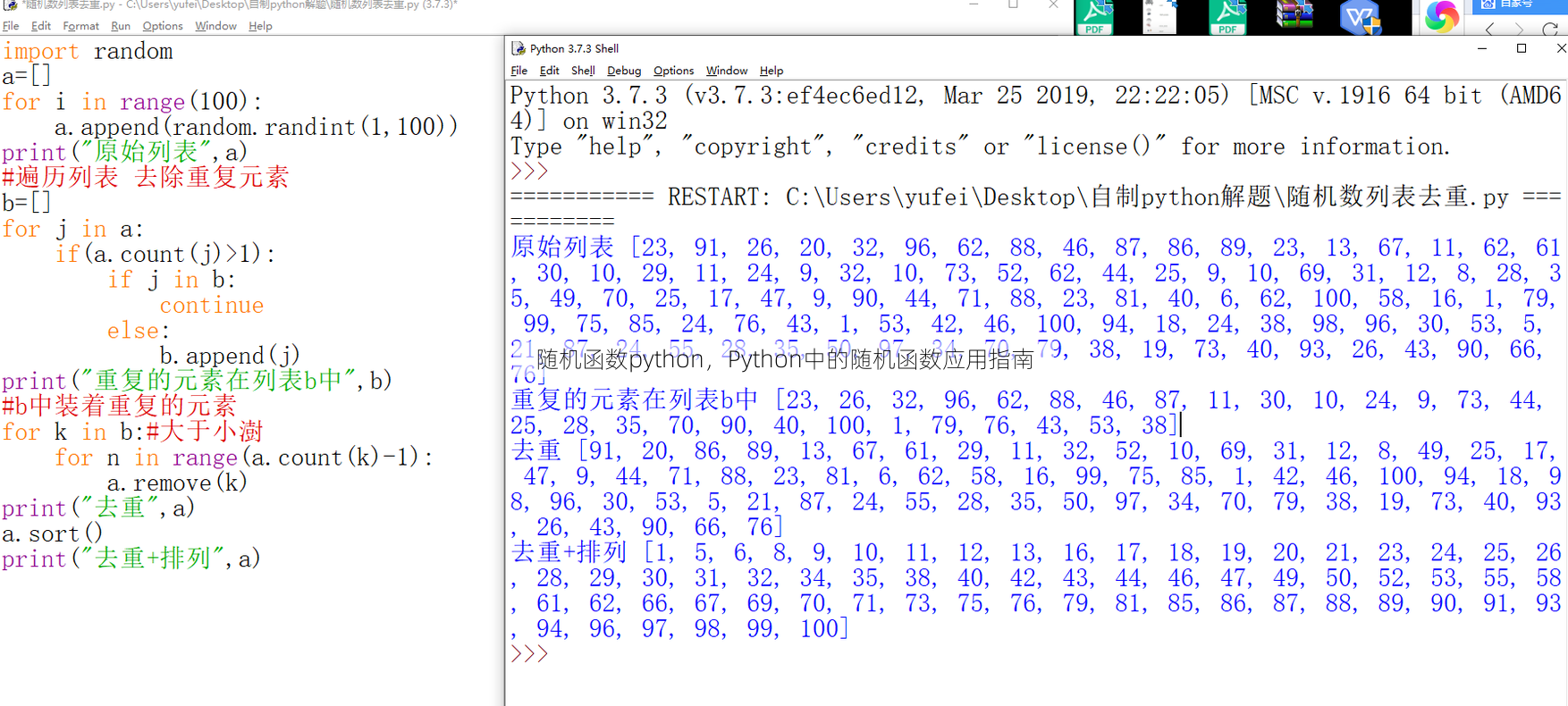Viewport: 1568px width, 706px height.
Task: Click the print("去重",a) line
Action: (98, 508)
